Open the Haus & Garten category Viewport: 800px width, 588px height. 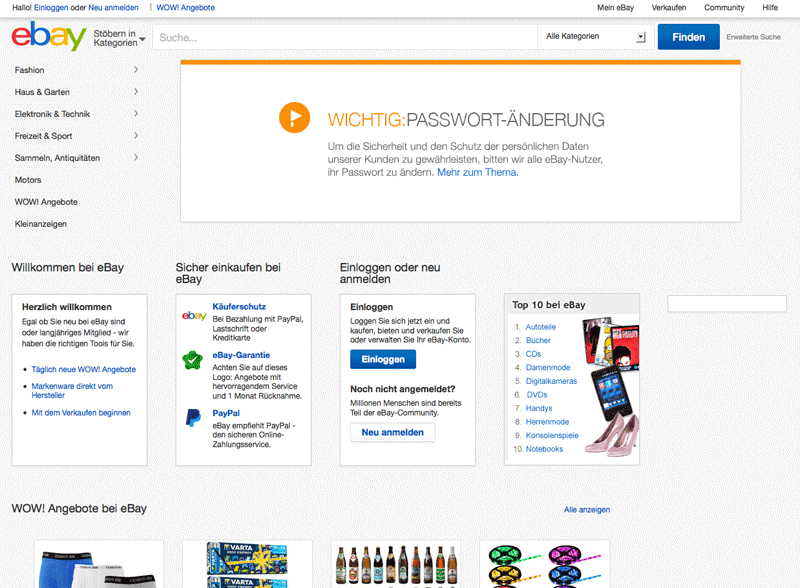click(x=42, y=92)
